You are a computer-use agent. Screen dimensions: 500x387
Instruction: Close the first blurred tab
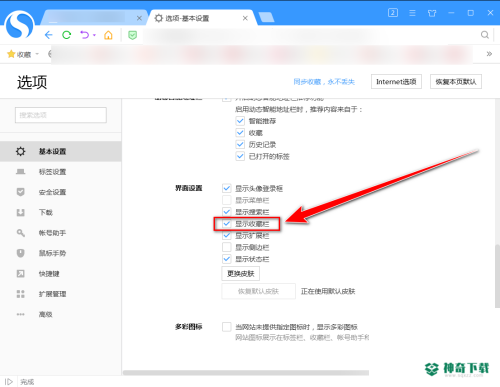point(139,18)
